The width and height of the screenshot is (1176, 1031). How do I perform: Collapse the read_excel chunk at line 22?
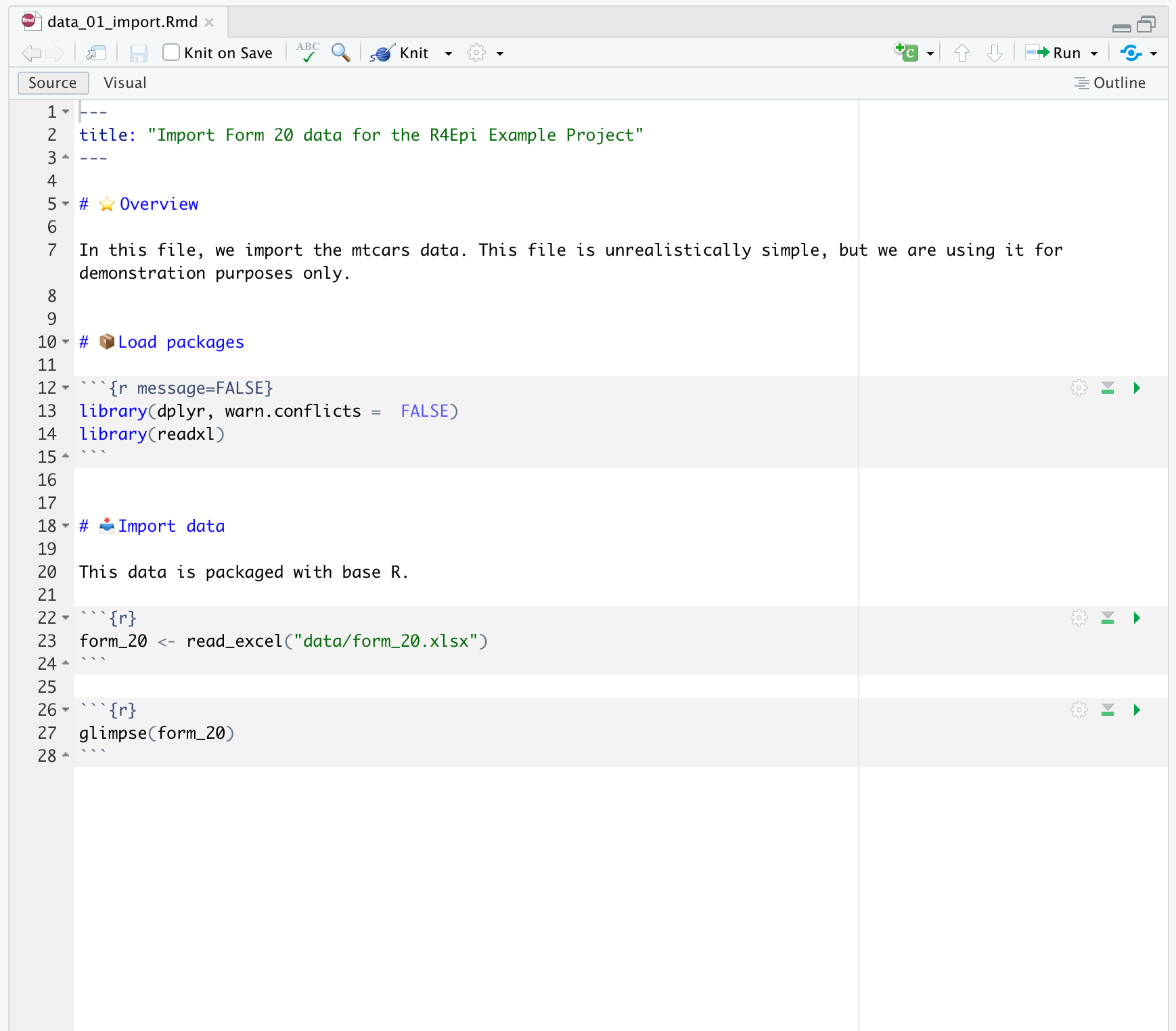click(66, 618)
